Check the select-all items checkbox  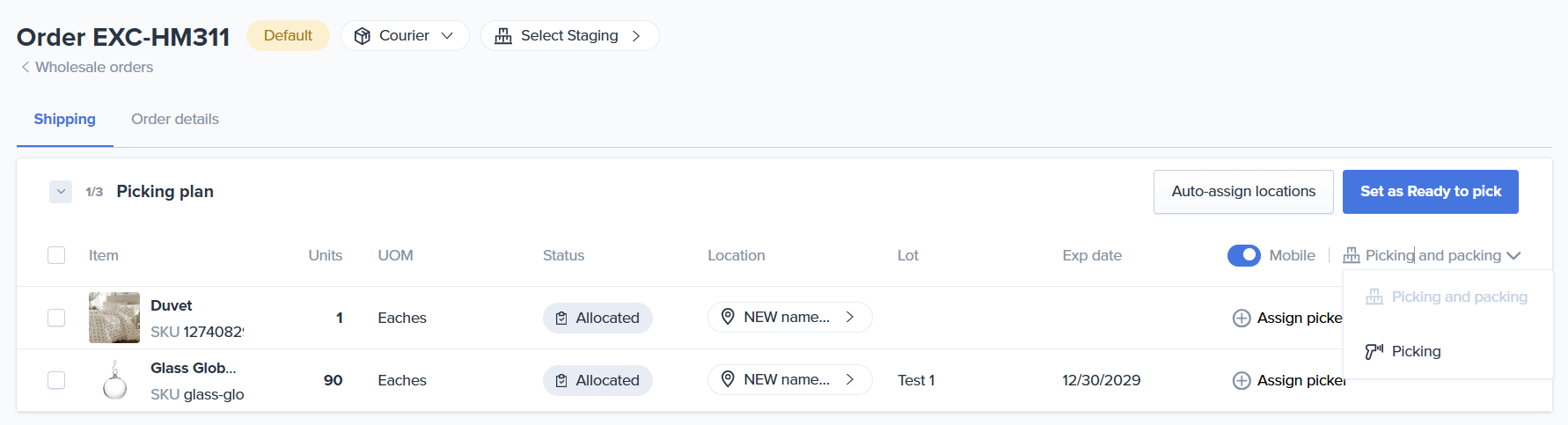[56, 255]
